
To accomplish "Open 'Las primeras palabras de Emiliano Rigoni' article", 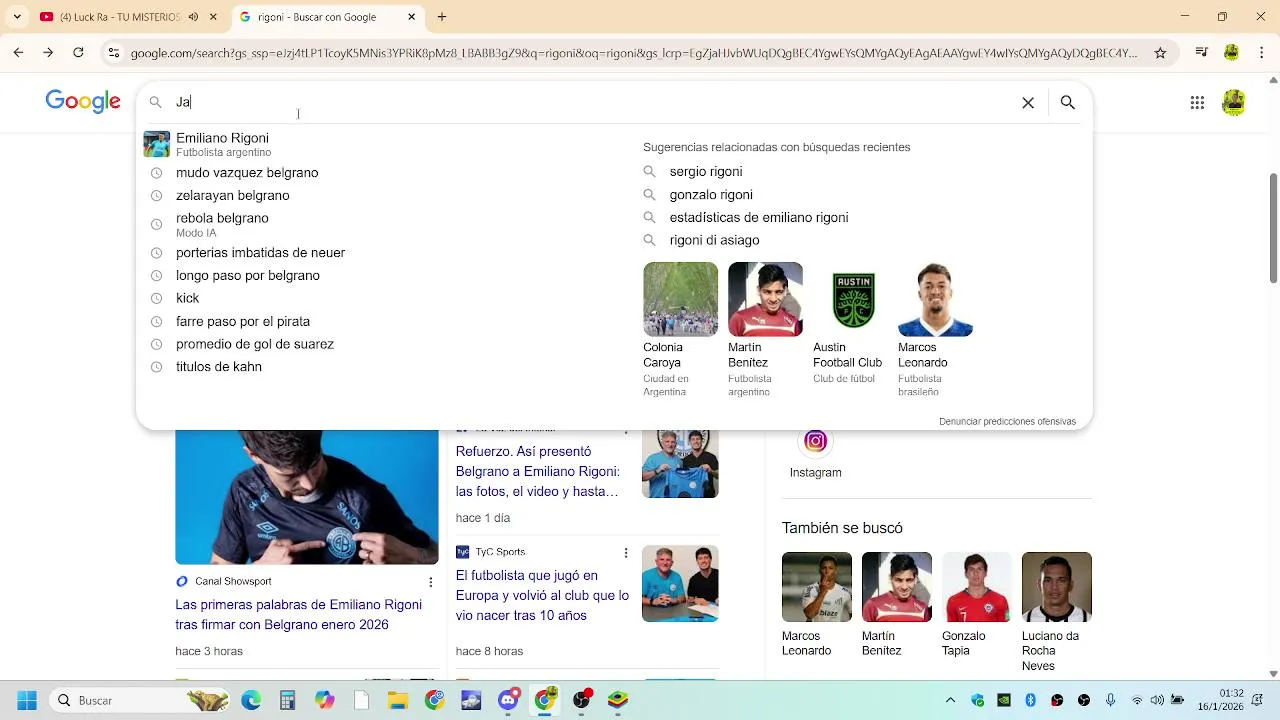I will click(x=299, y=615).
